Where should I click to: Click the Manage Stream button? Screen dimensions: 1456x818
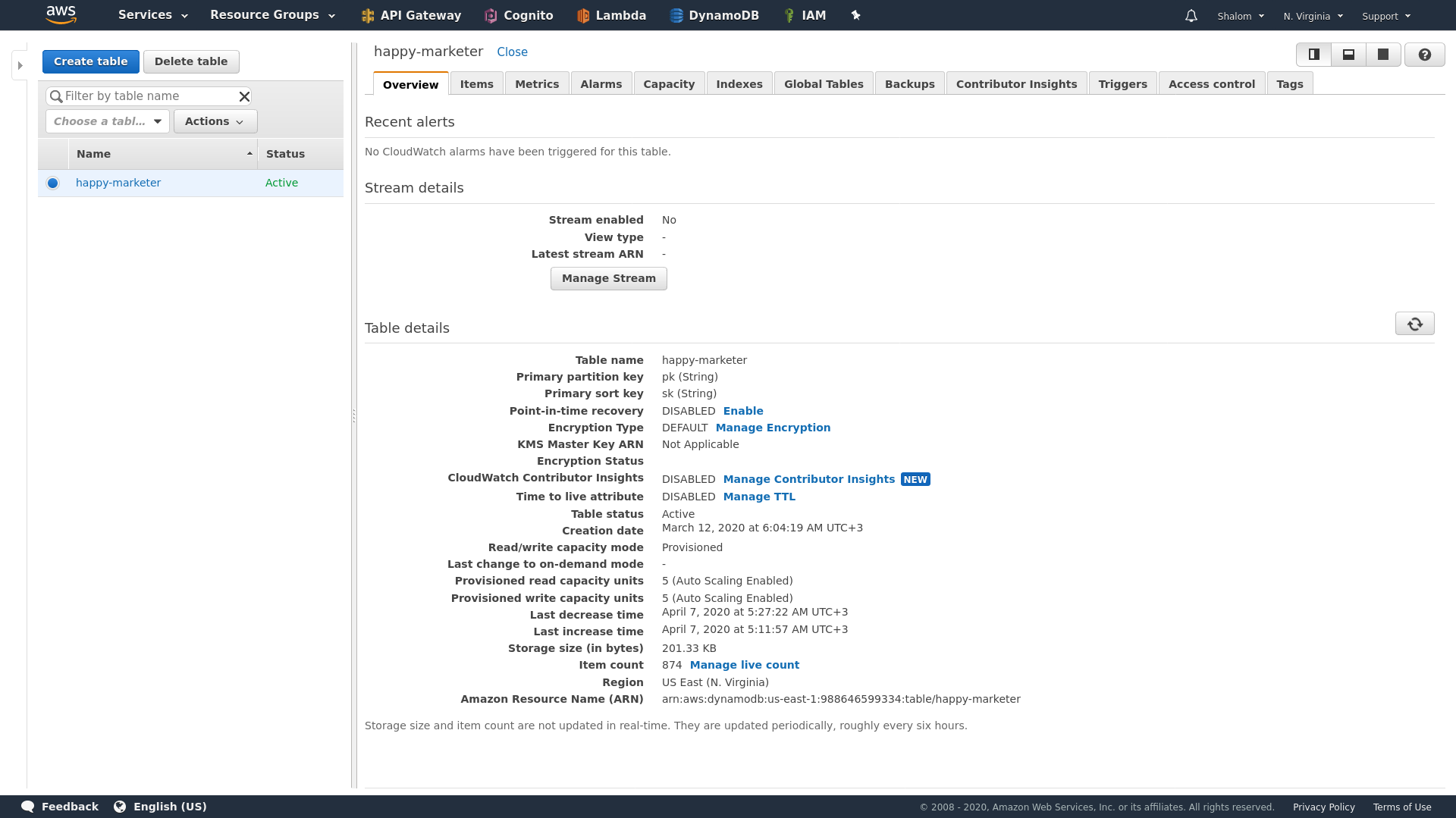(608, 278)
